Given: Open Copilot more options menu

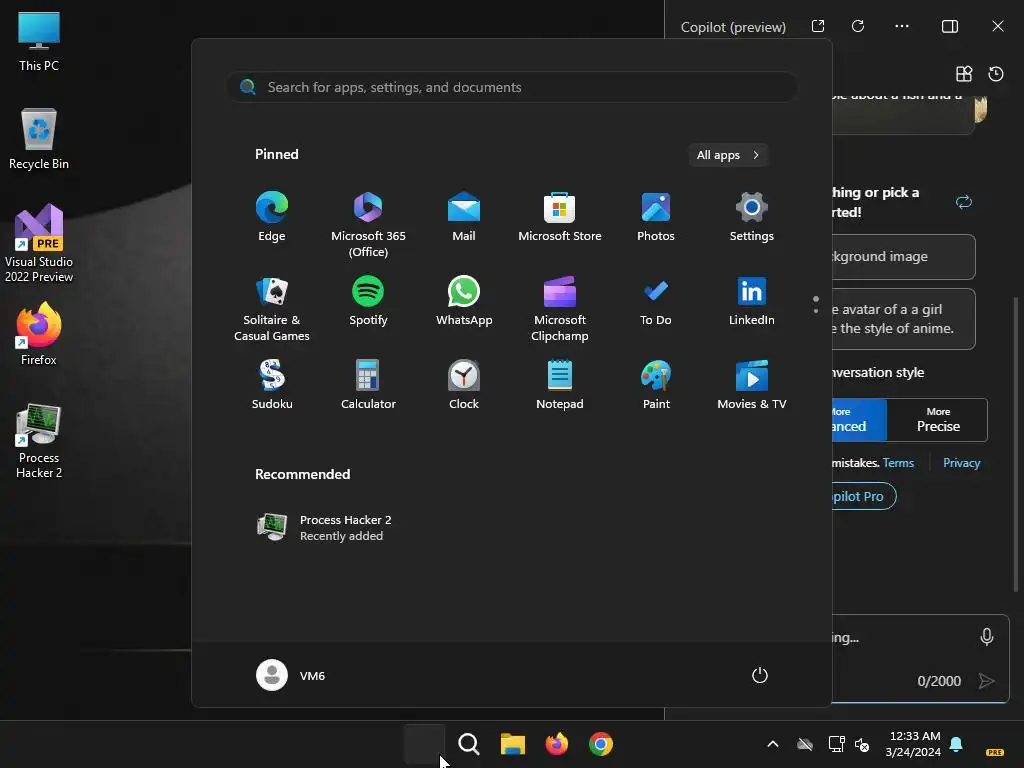Looking at the screenshot, I should [x=902, y=26].
